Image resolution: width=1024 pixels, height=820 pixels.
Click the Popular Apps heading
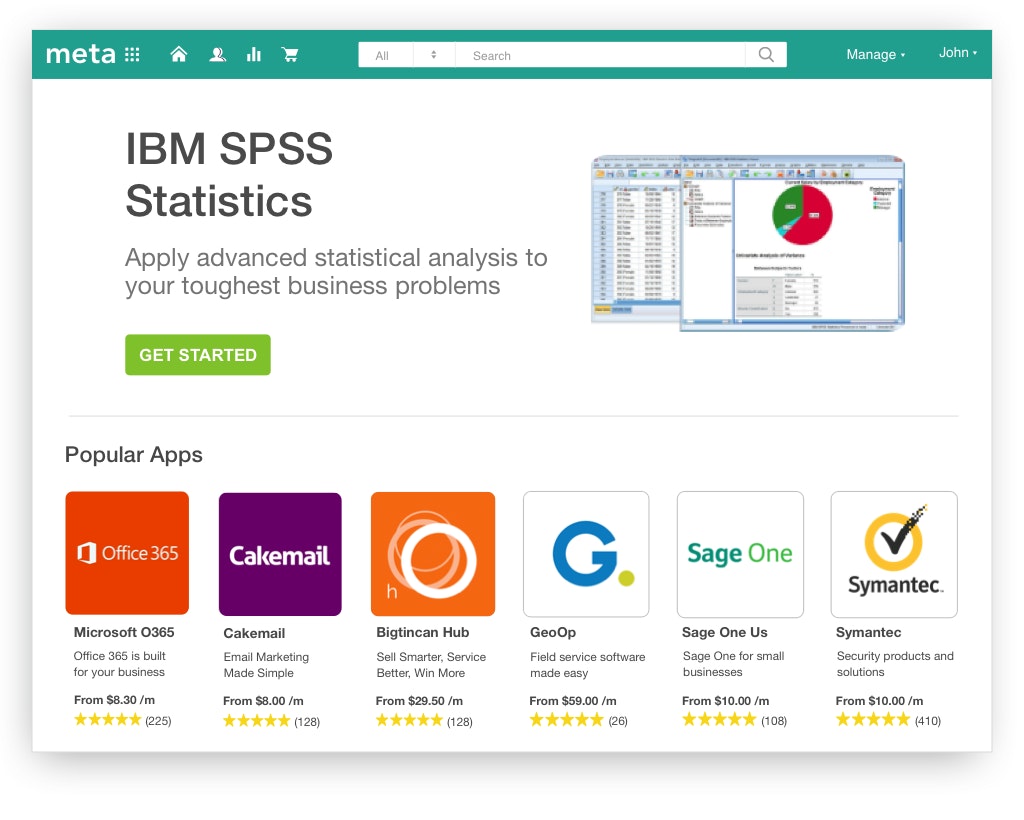[x=134, y=454]
